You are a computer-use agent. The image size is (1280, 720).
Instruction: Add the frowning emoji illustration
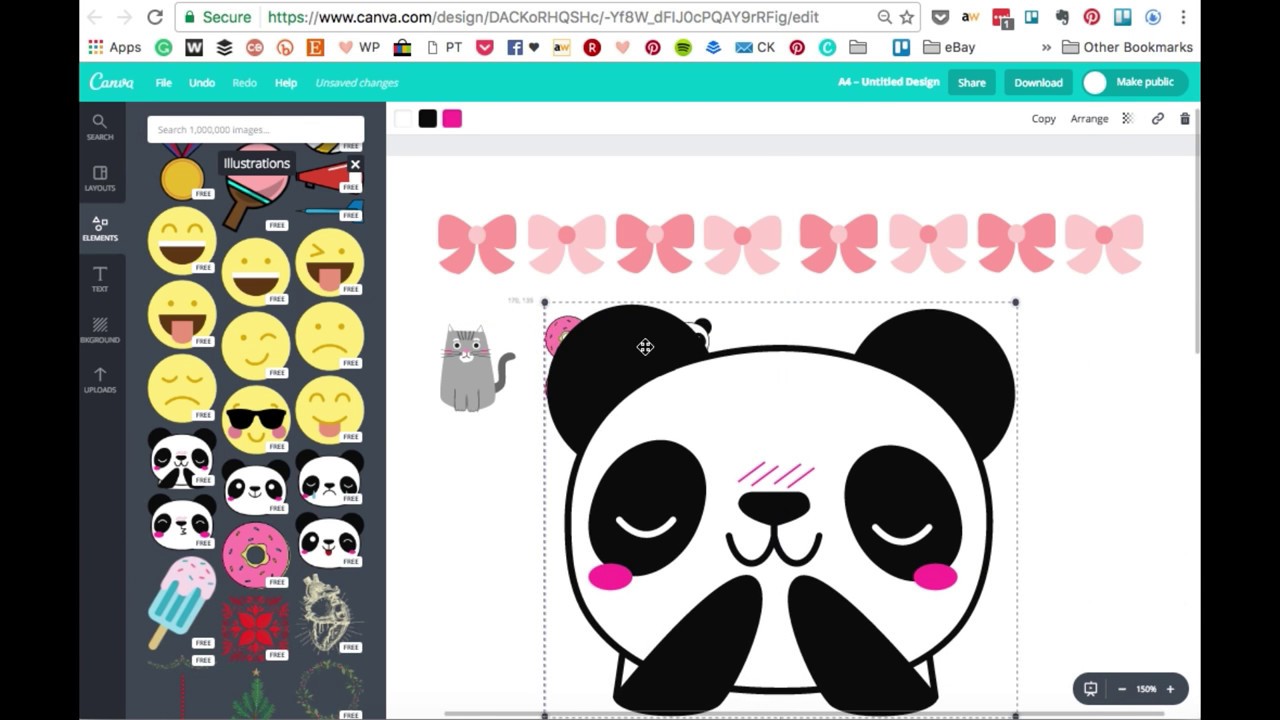tap(329, 335)
